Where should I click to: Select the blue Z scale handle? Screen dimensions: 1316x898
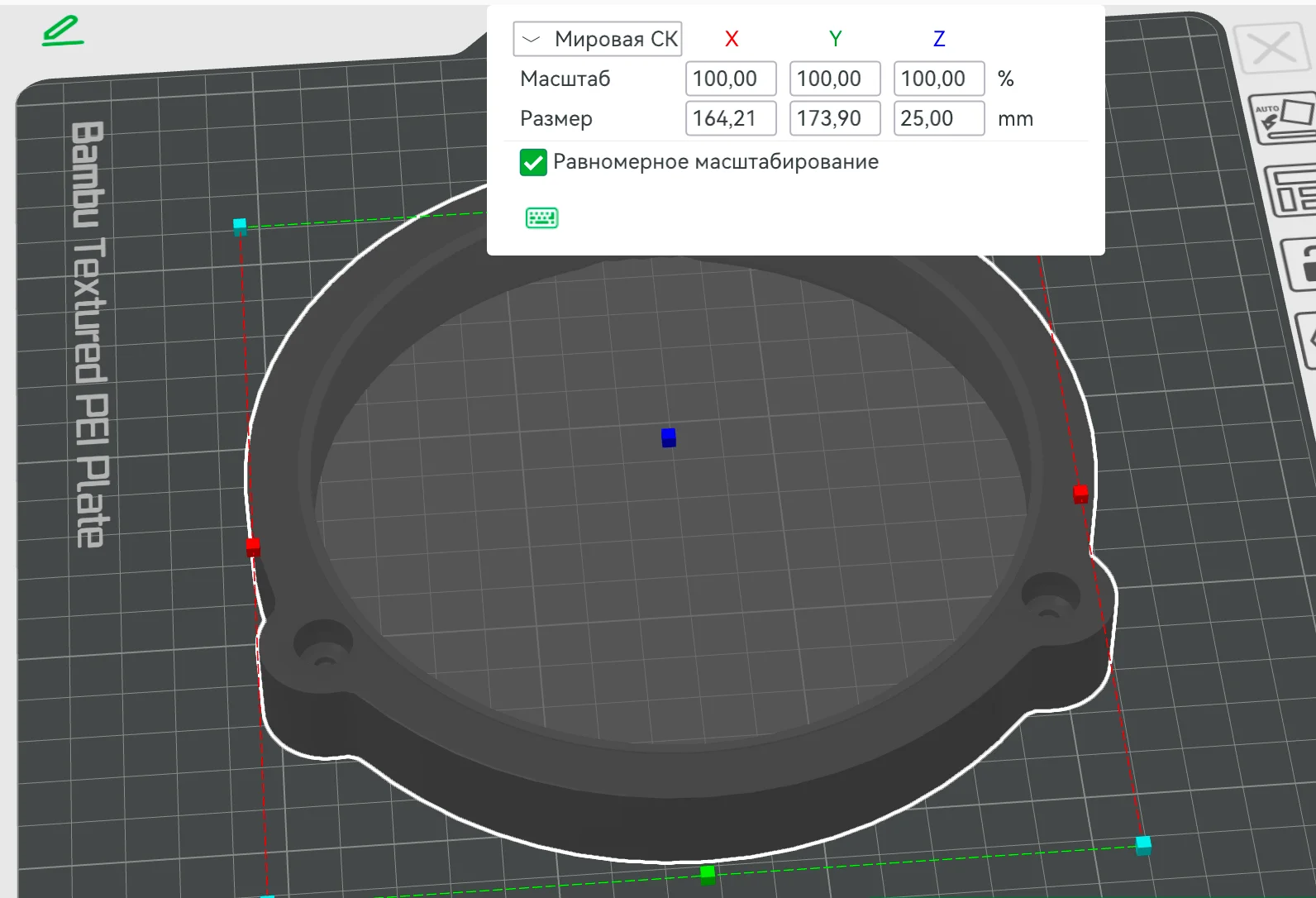(669, 437)
